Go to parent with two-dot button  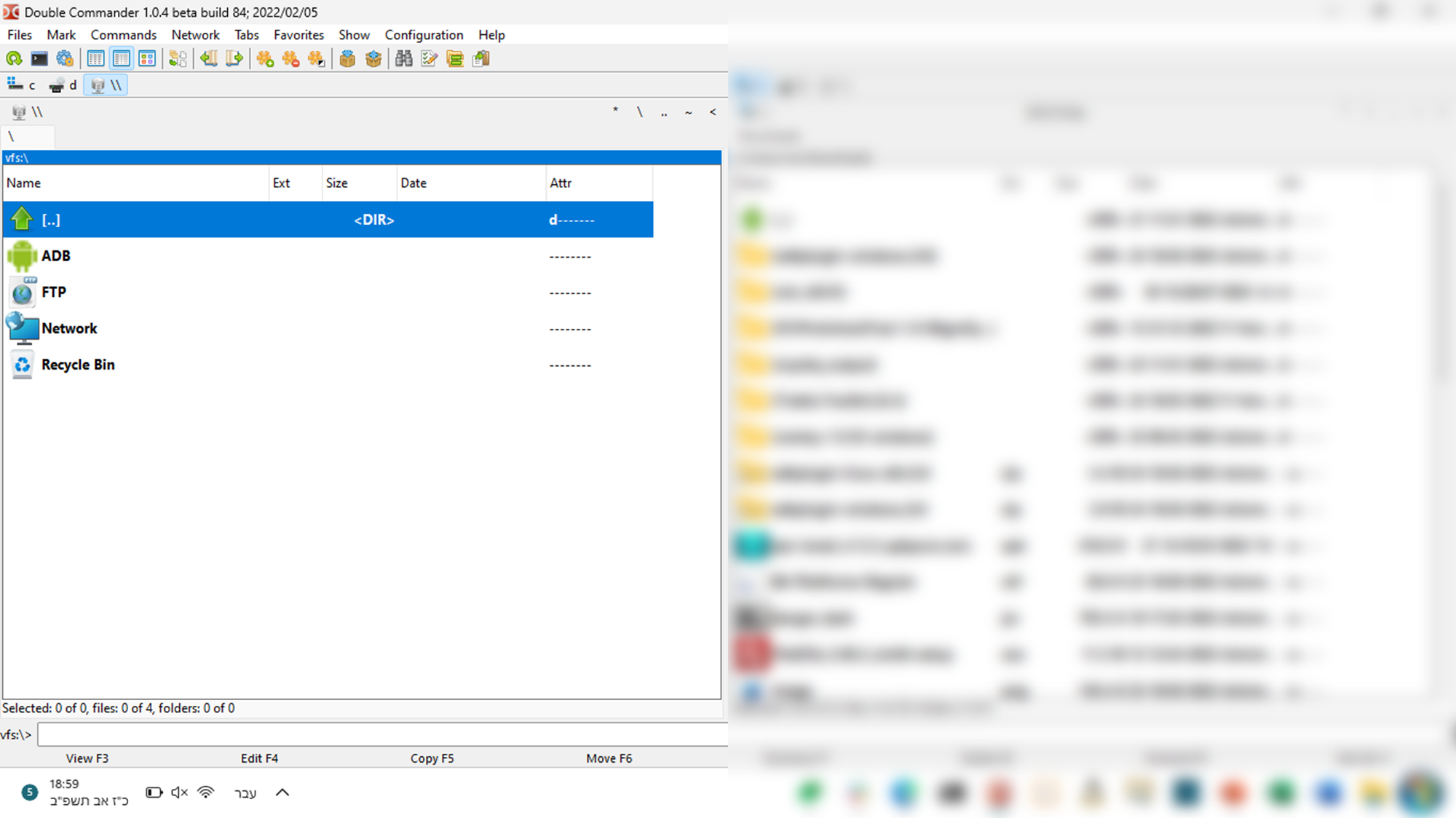point(664,112)
